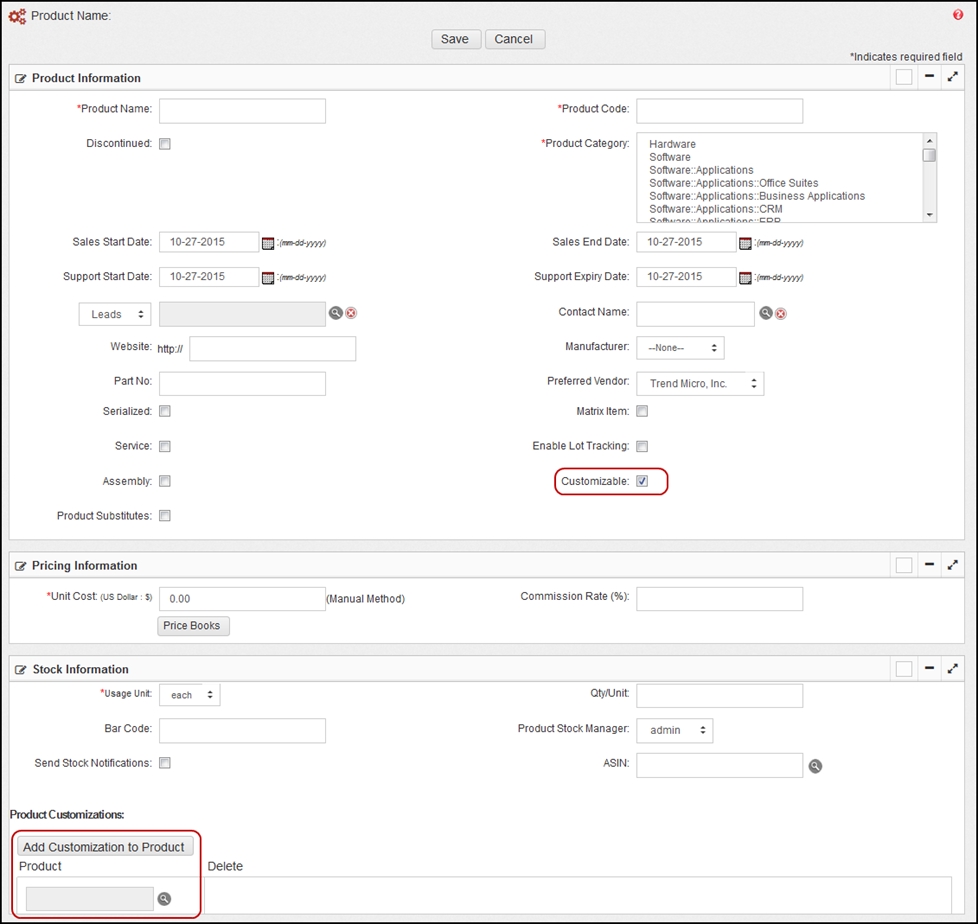Select Software in Product Category list

[x=670, y=157]
